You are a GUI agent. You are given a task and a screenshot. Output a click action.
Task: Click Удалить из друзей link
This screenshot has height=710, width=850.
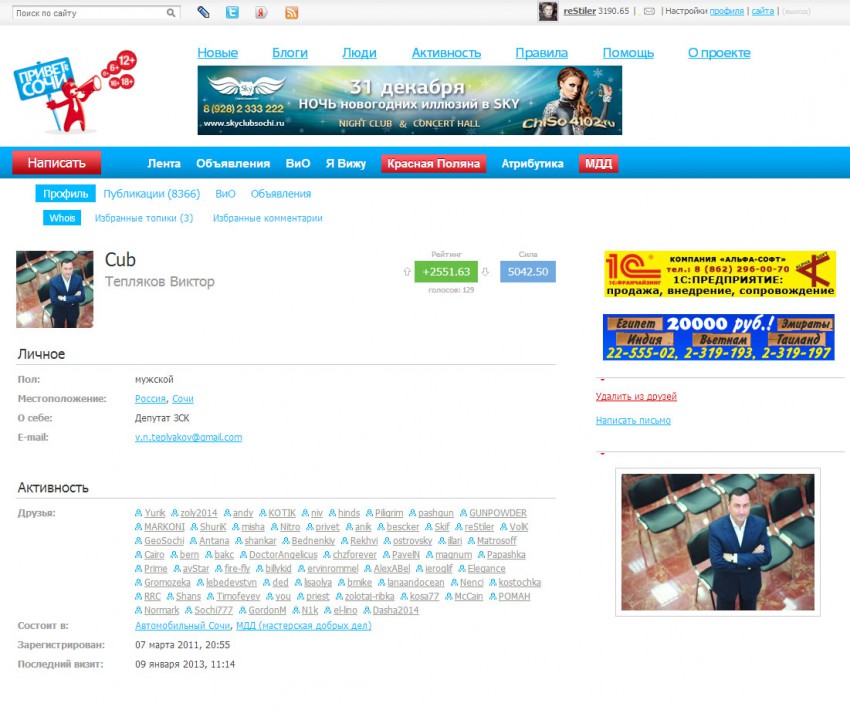pyautogui.click(x=636, y=397)
